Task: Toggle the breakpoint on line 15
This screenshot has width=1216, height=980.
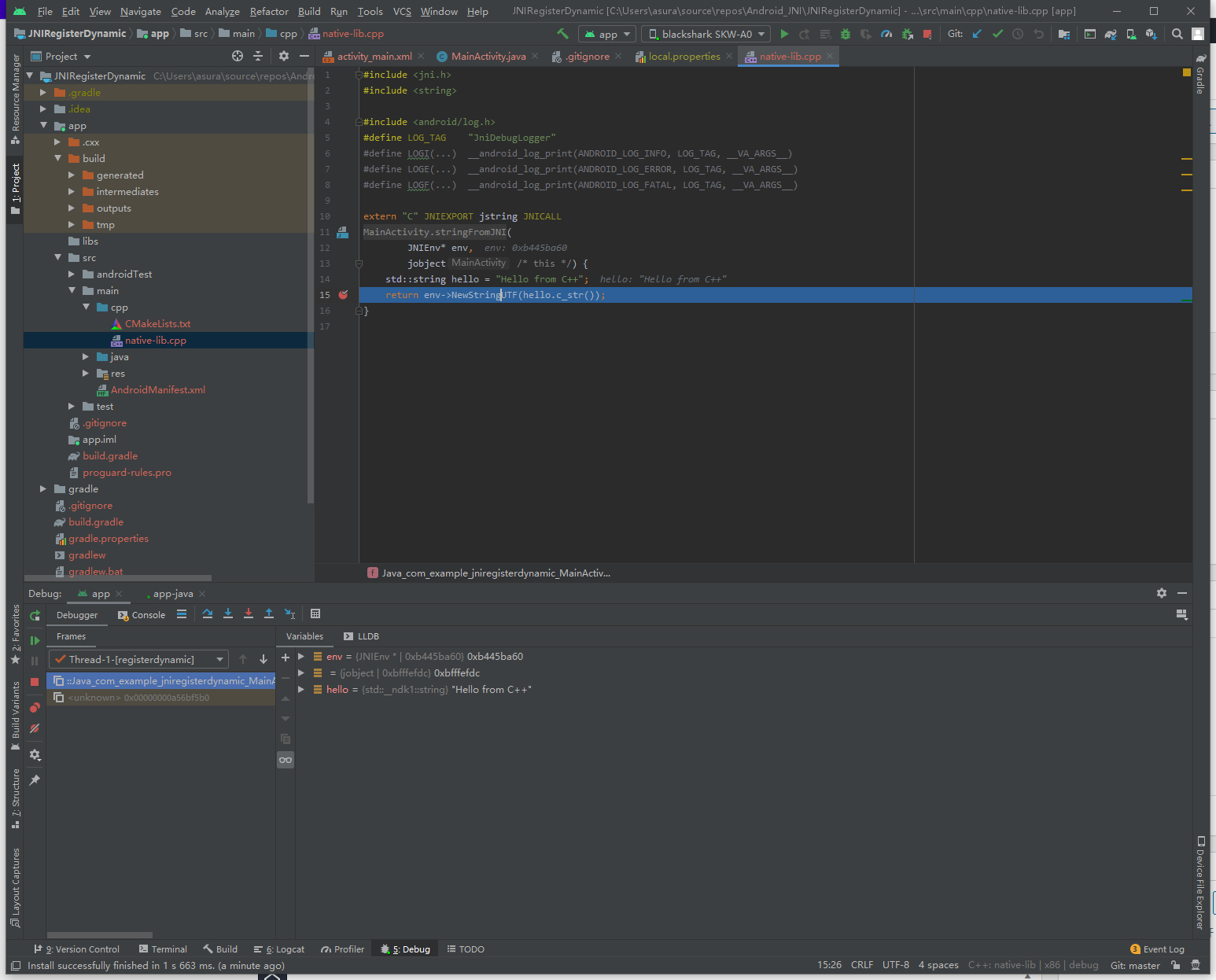Action: tap(343, 295)
